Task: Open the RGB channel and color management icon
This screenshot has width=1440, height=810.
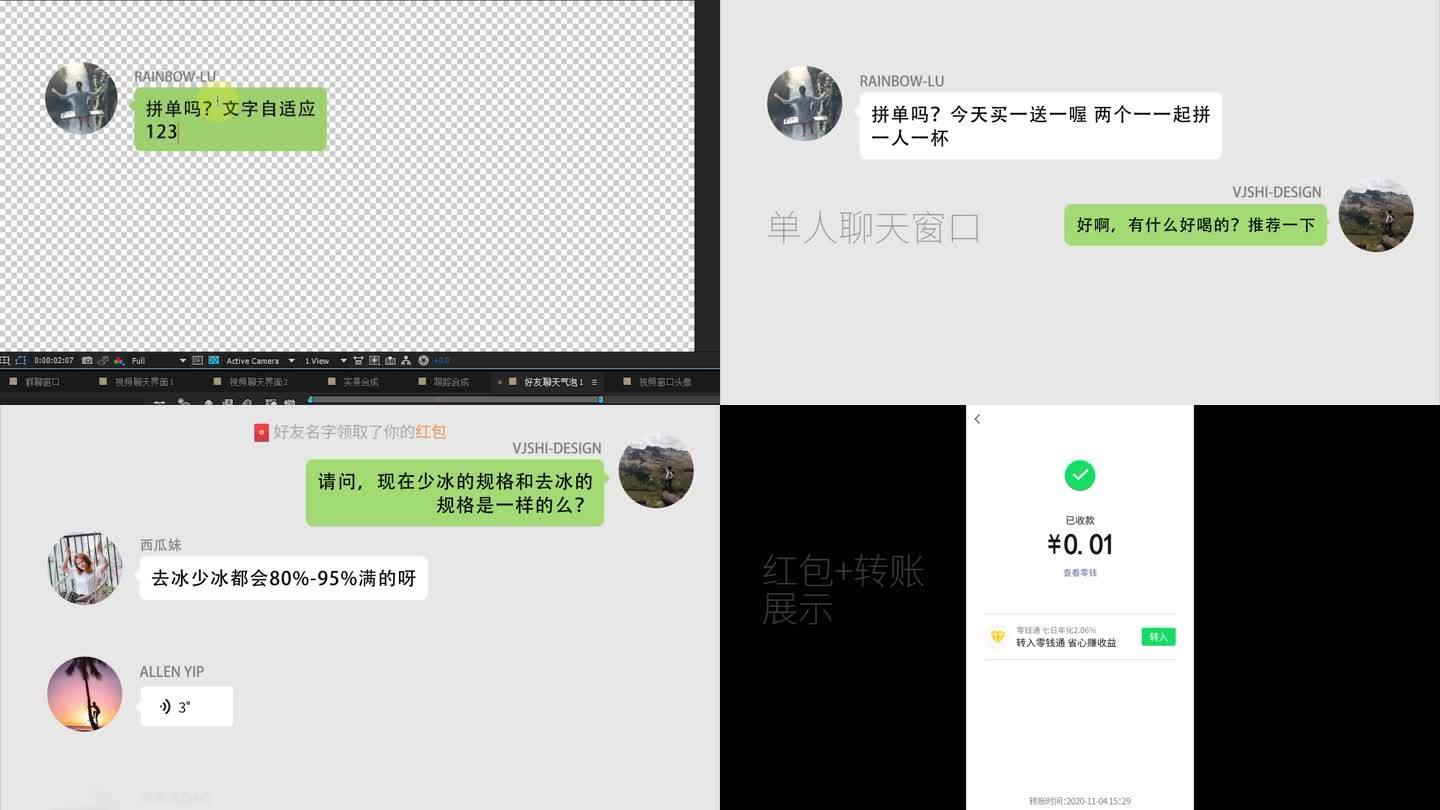Action: tap(119, 360)
